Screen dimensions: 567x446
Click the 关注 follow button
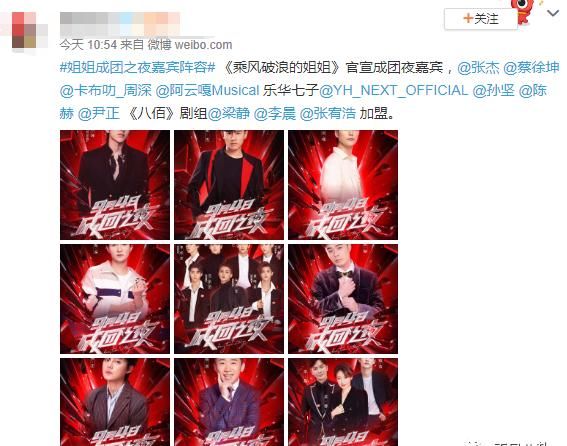(481, 19)
